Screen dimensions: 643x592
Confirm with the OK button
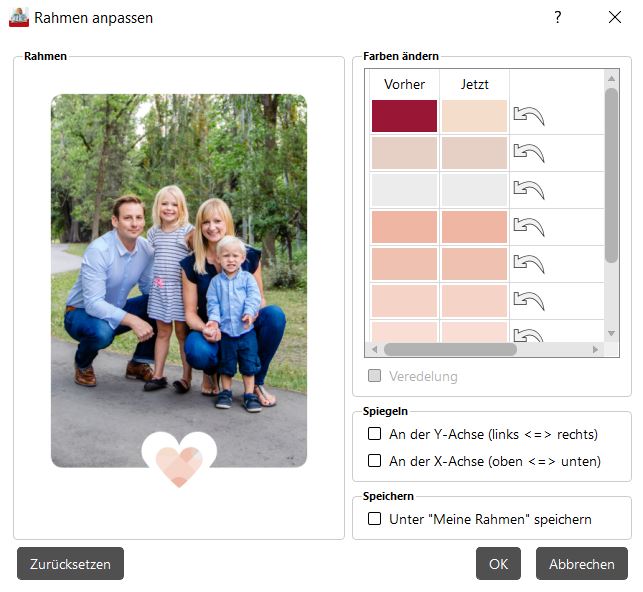click(x=498, y=563)
